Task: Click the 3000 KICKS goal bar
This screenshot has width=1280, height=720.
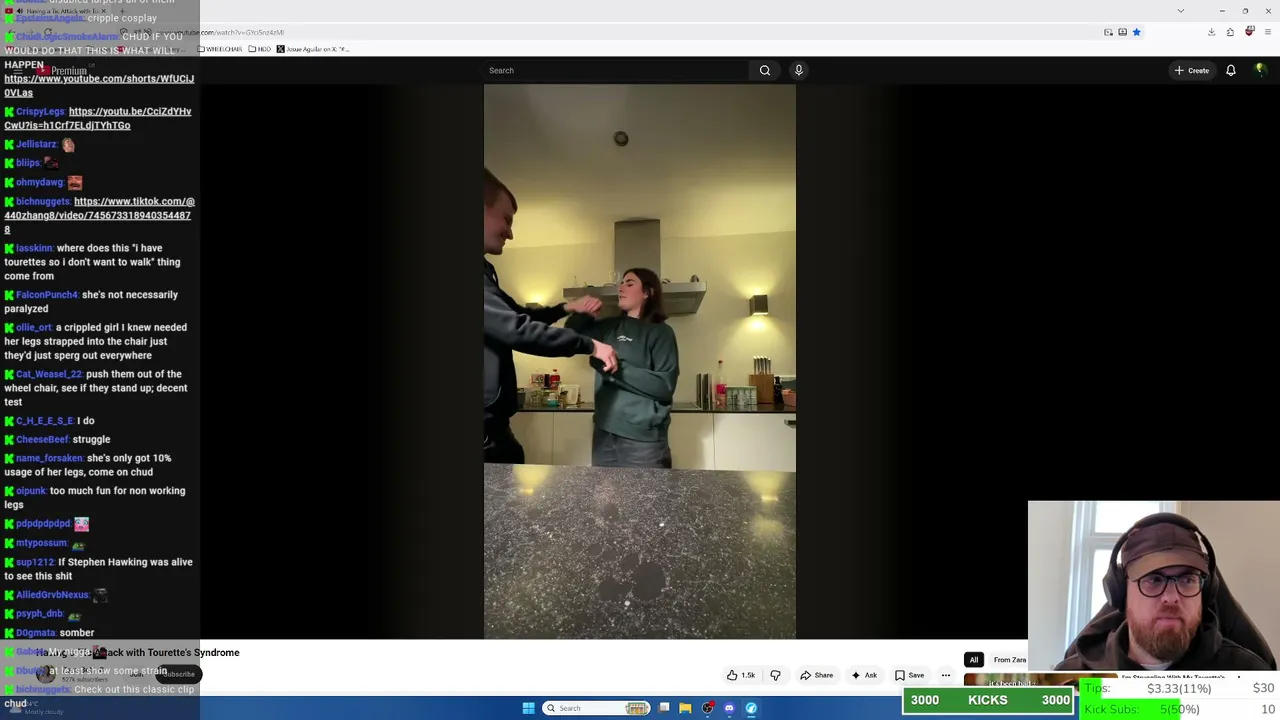Action: tap(988, 700)
